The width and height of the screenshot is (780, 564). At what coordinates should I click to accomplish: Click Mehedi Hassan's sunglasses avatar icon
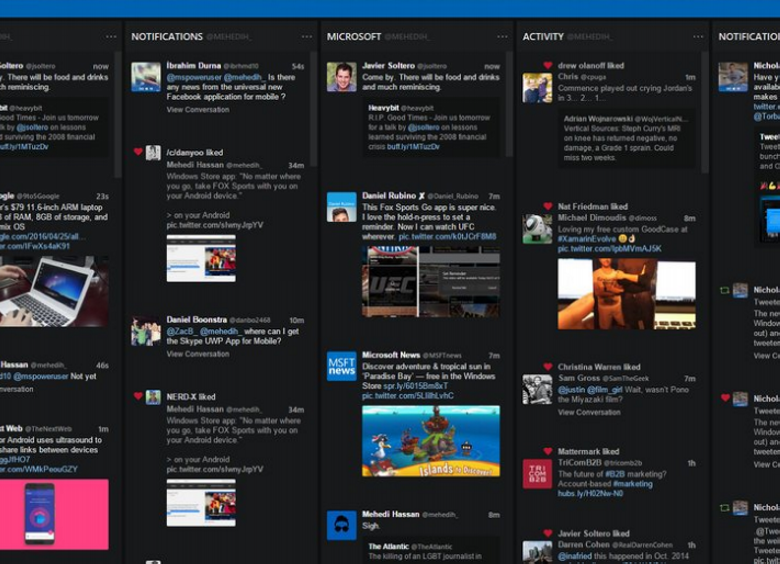342,525
